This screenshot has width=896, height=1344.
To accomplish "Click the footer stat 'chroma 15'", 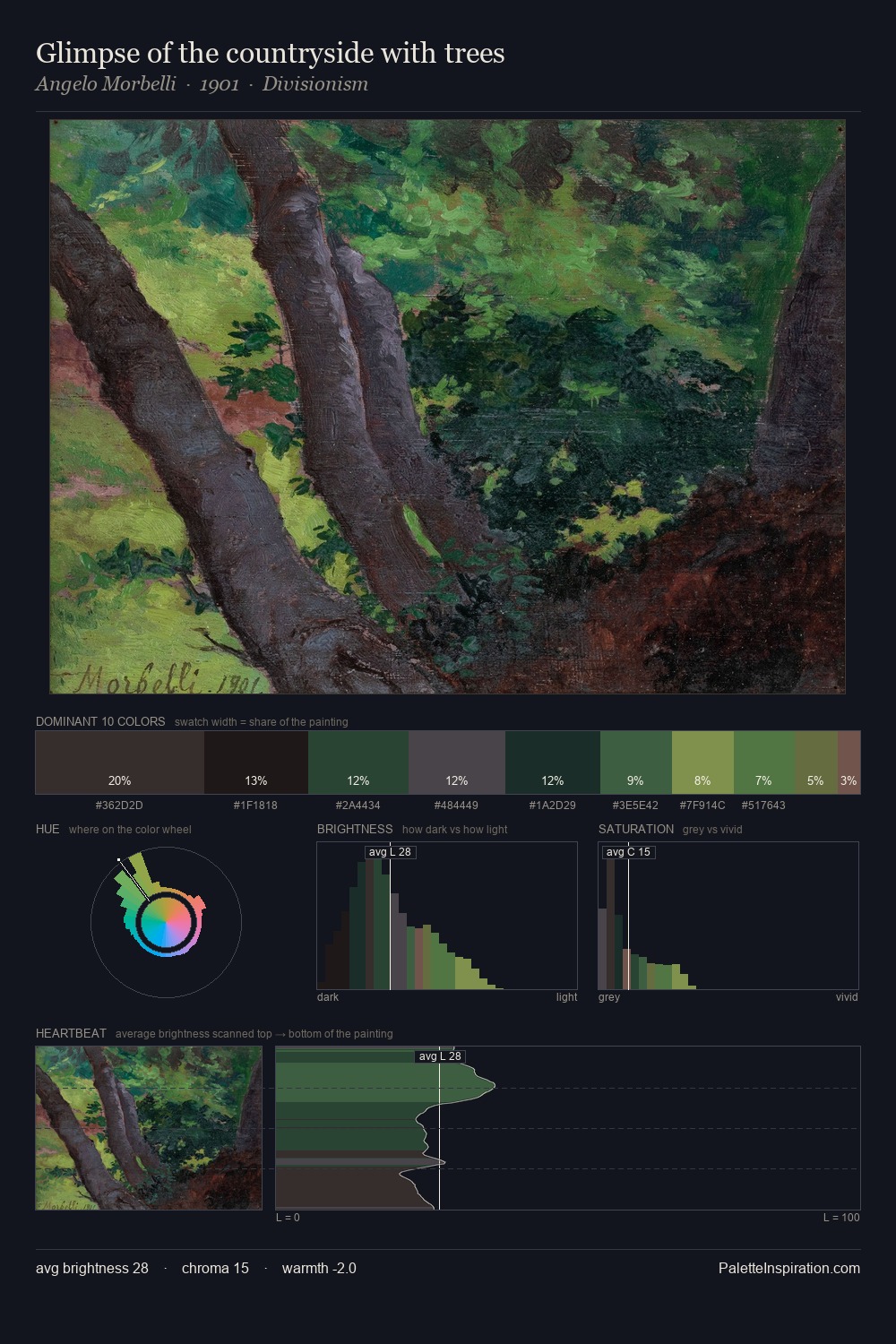I will (x=215, y=1268).
